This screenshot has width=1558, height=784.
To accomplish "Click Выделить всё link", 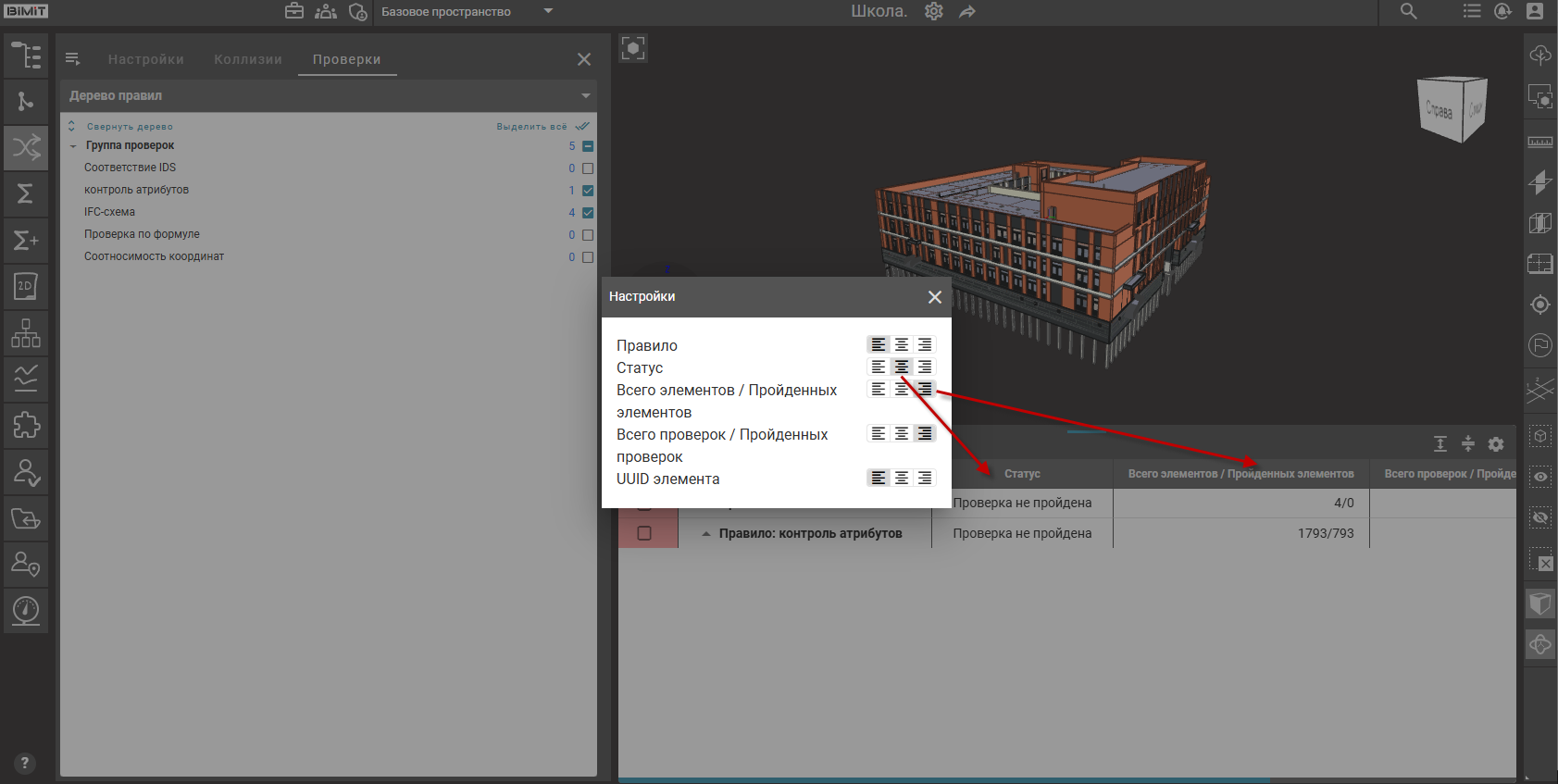I will 532,127.
